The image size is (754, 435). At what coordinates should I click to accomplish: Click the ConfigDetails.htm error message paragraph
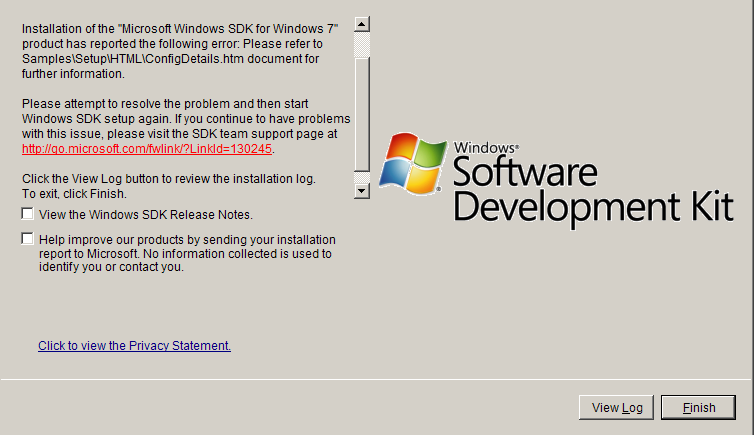(180, 51)
